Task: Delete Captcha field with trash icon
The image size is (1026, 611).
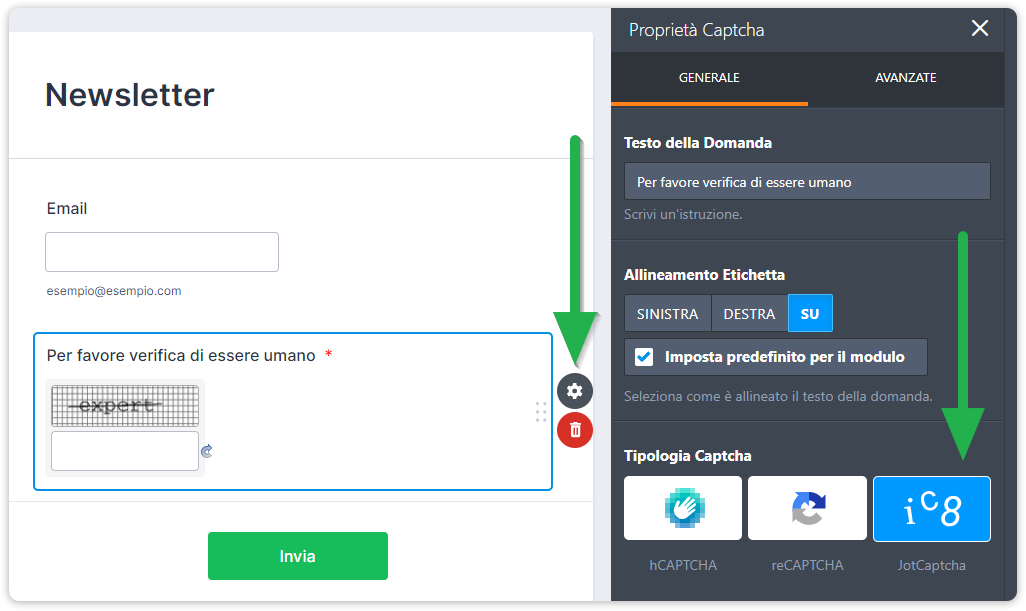Action: coord(575,430)
